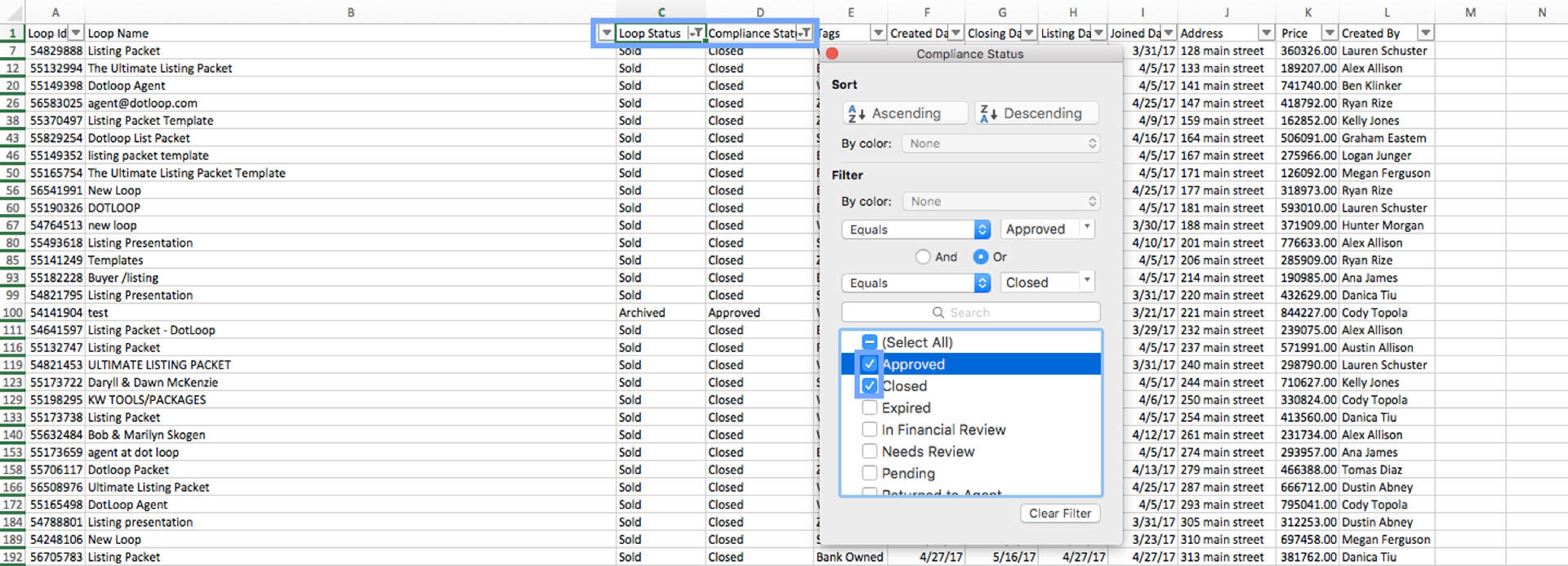Viewport: 1568px width, 566px height.
Task: Select the And radio button
Action: (923, 257)
